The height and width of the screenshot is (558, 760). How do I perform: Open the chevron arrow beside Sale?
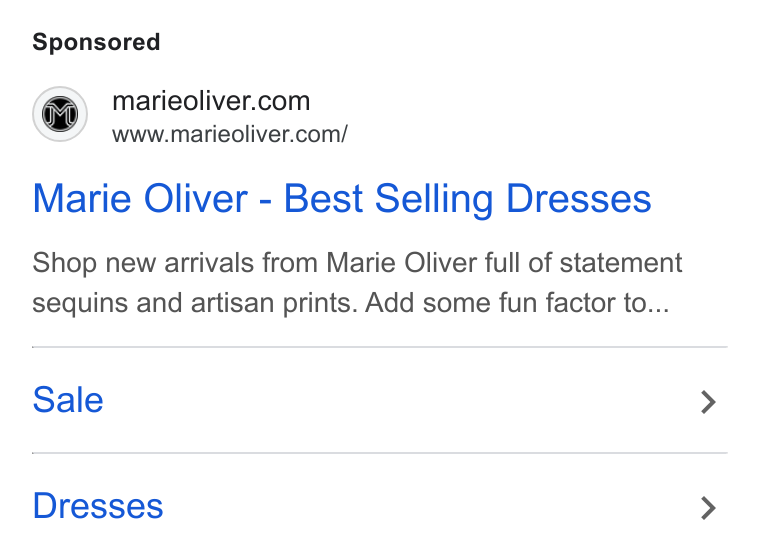(708, 402)
